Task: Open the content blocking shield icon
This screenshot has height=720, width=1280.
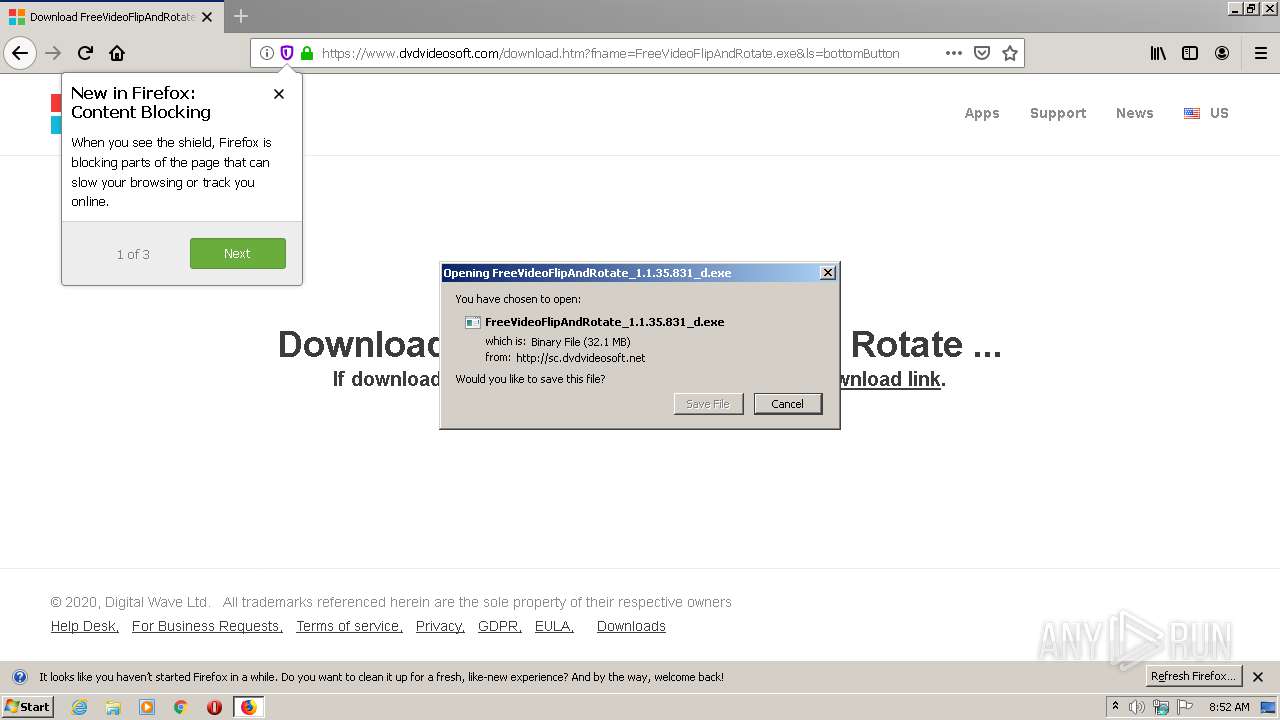Action: (286, 53)
